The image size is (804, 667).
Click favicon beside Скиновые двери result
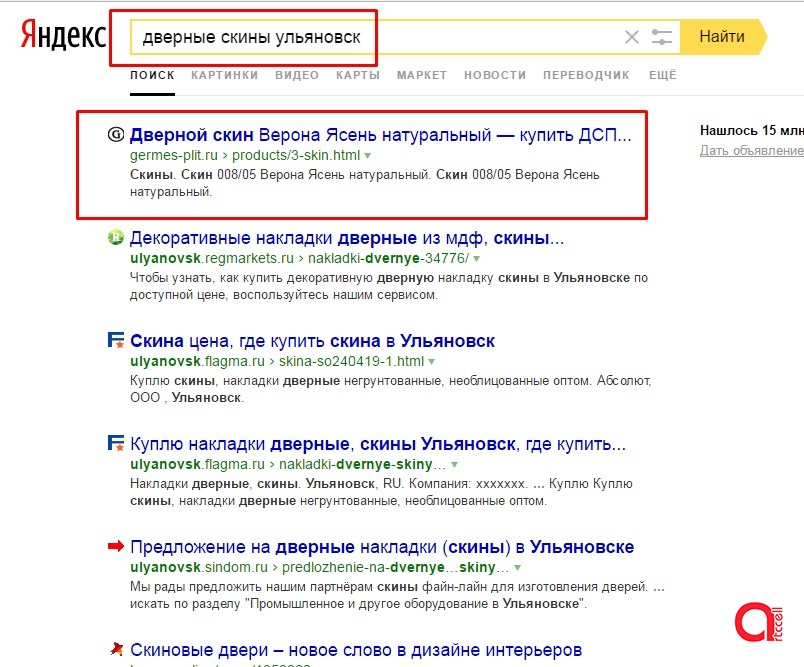116,650
